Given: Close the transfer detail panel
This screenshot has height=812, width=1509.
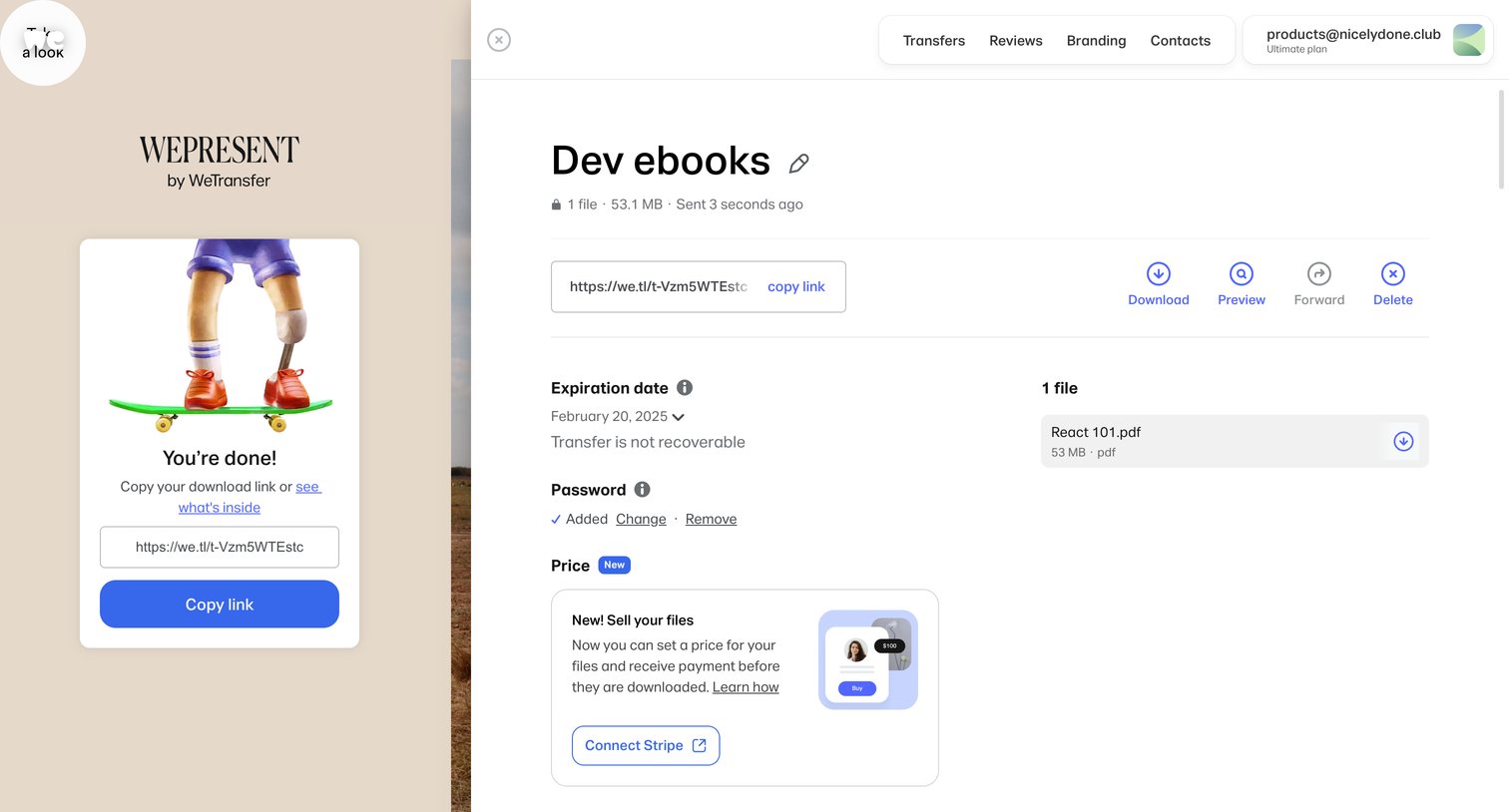Looking at the screenshot, I should 499,40.
